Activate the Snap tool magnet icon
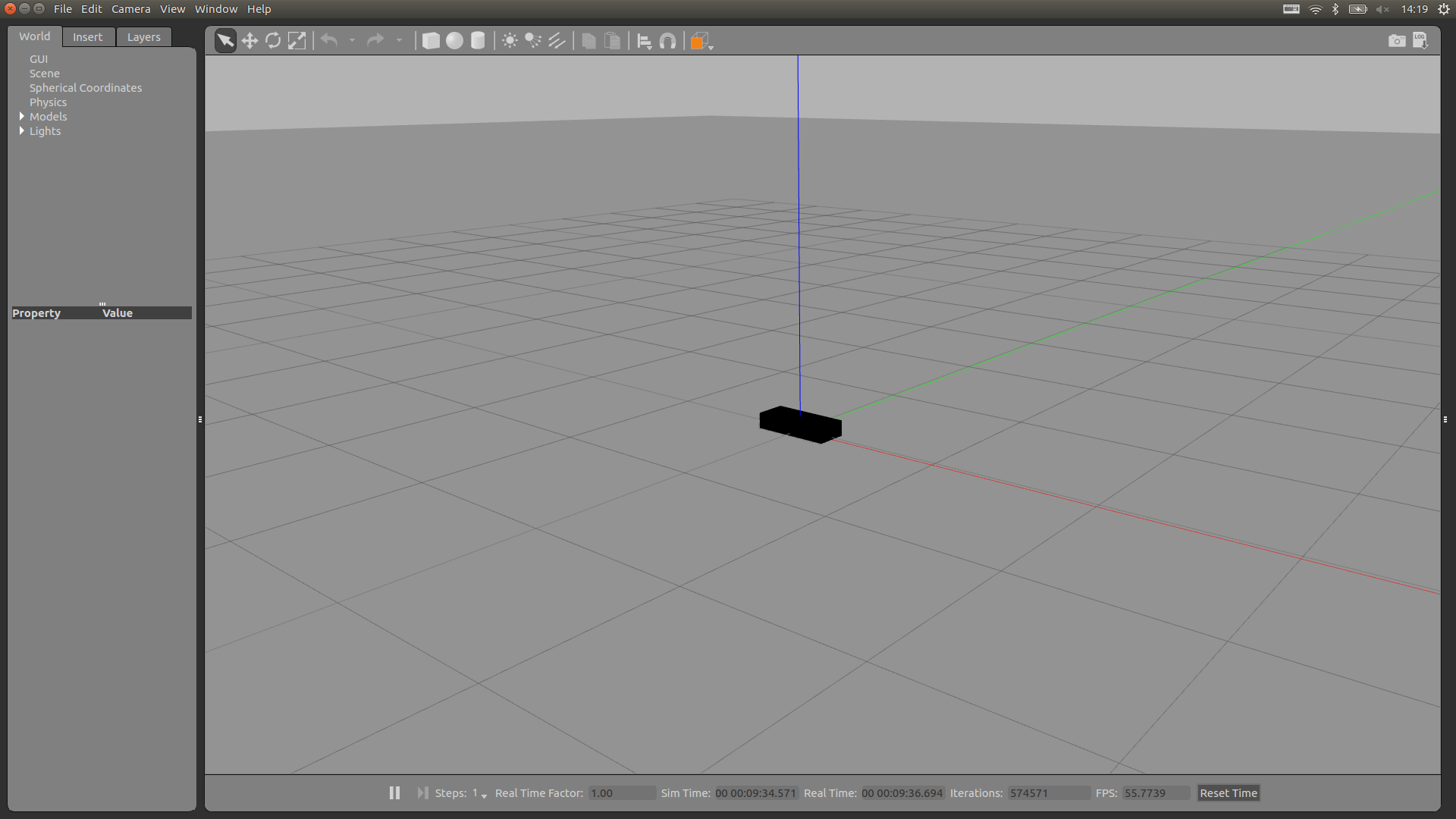The width and height of the screenshot is (1456, 819). 667,40
